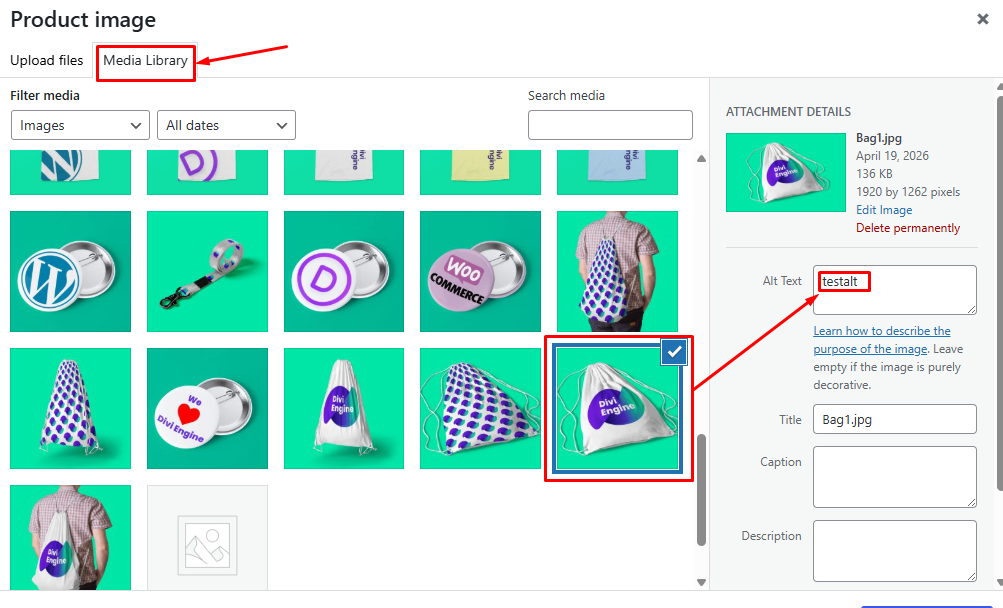
Task: Click the April 19, 2026 date text
Action: pos(892,156)
